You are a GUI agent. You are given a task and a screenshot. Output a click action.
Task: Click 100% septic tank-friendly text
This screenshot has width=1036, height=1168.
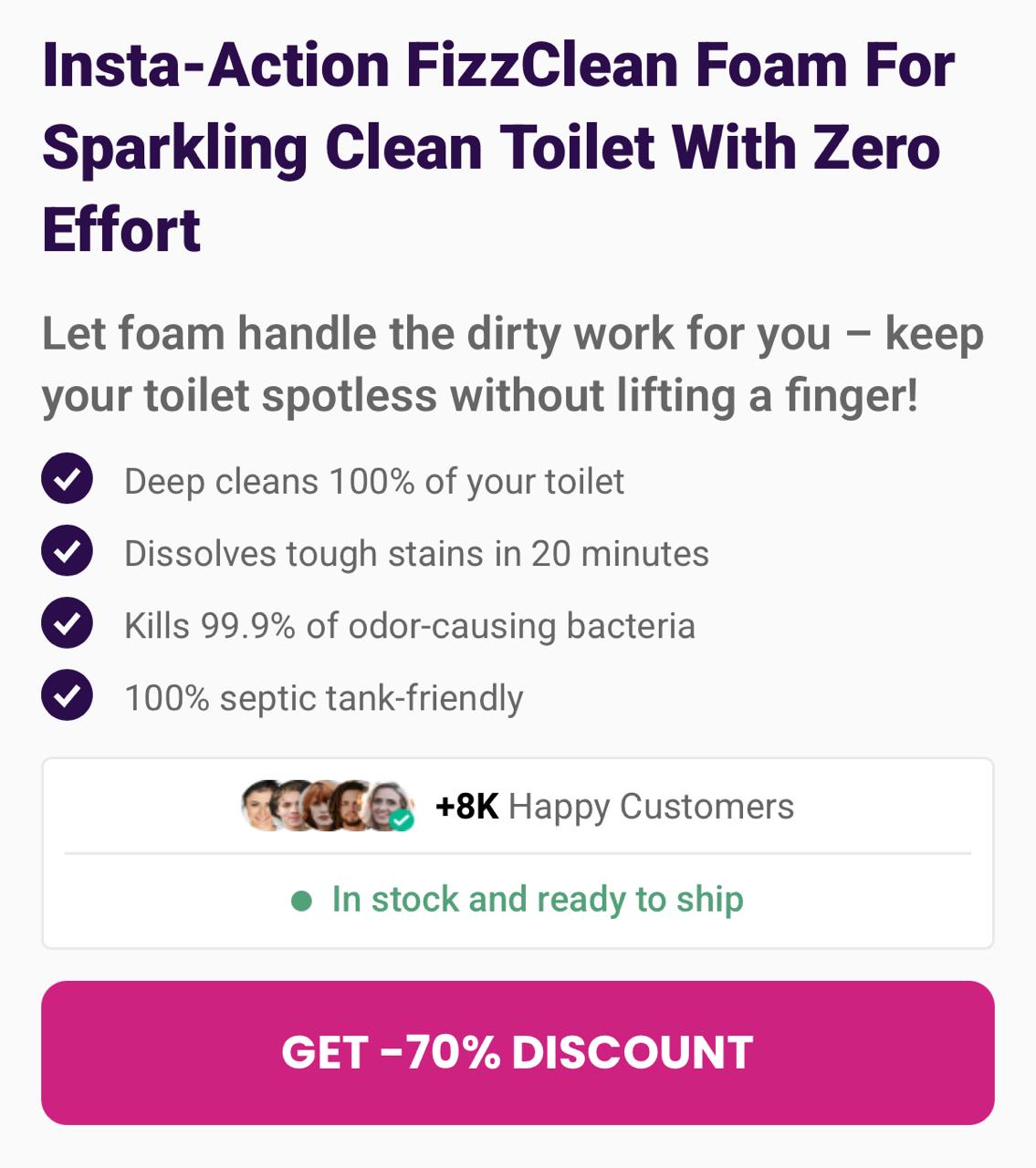[x=324, y=698]
